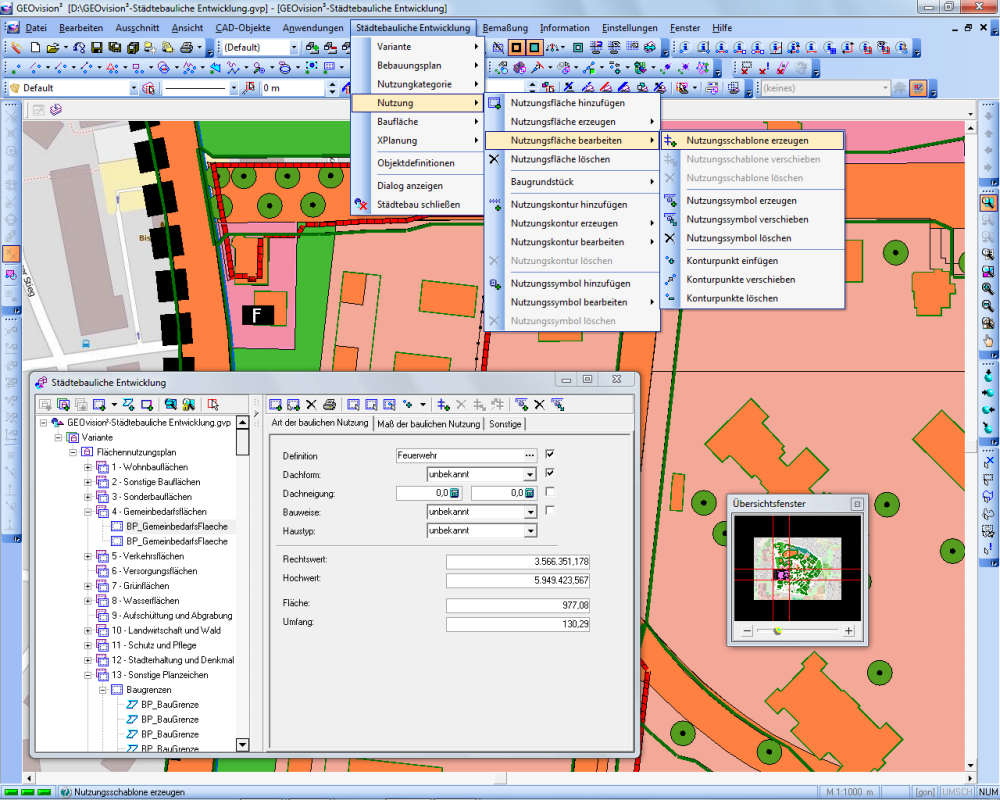Image resolution: width=1000 pixels, height=800 pixels.
Task: Open the Dachform dropdown
Action: 530,474
